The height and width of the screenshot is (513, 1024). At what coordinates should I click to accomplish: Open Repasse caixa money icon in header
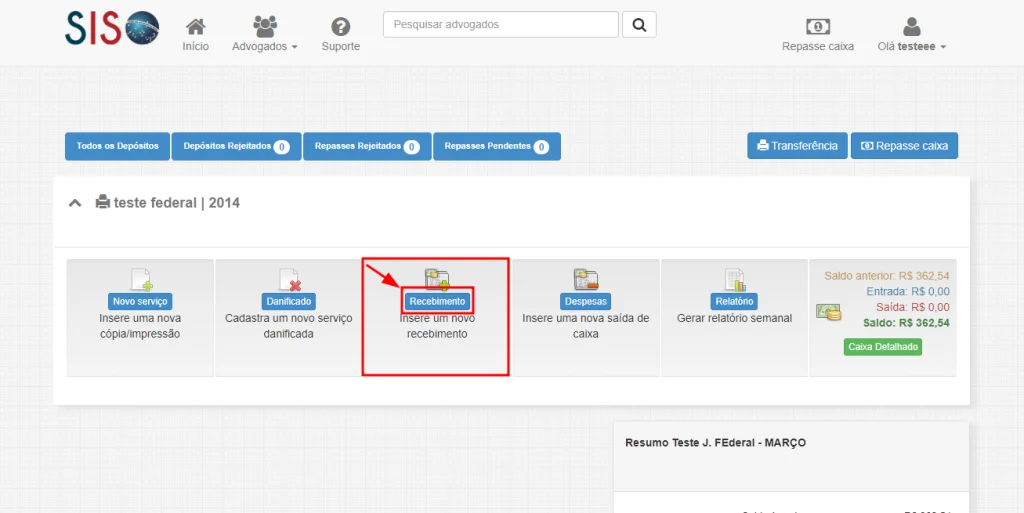[x=818, y=27]
